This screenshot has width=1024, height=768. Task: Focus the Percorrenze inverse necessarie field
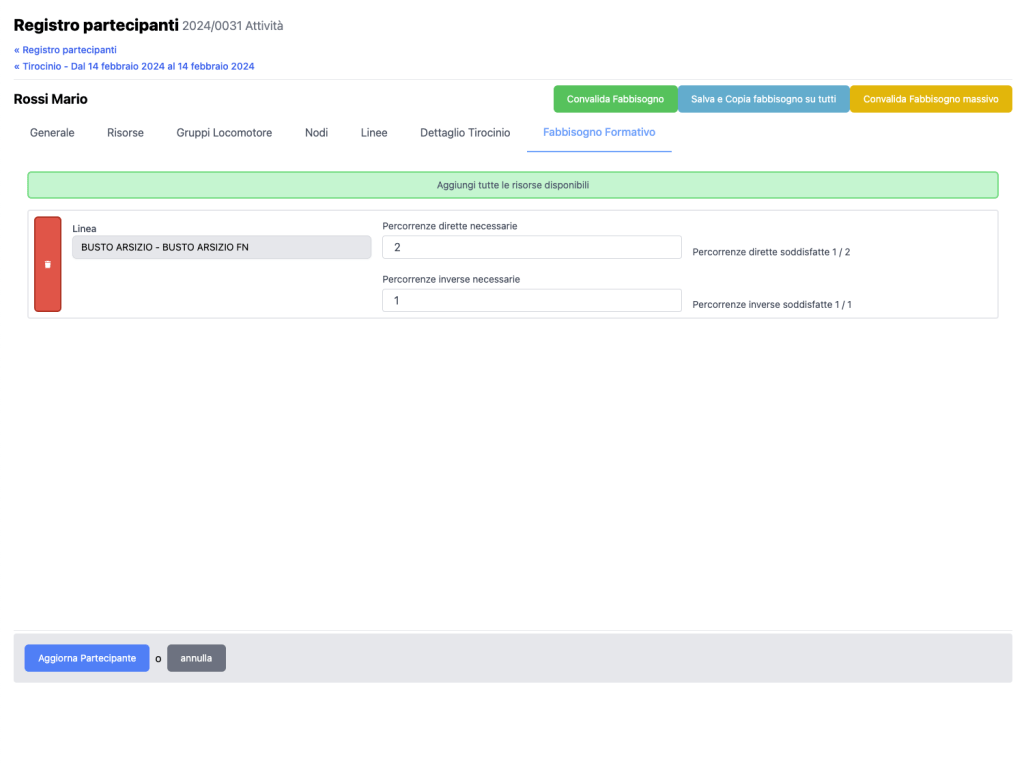532,300
